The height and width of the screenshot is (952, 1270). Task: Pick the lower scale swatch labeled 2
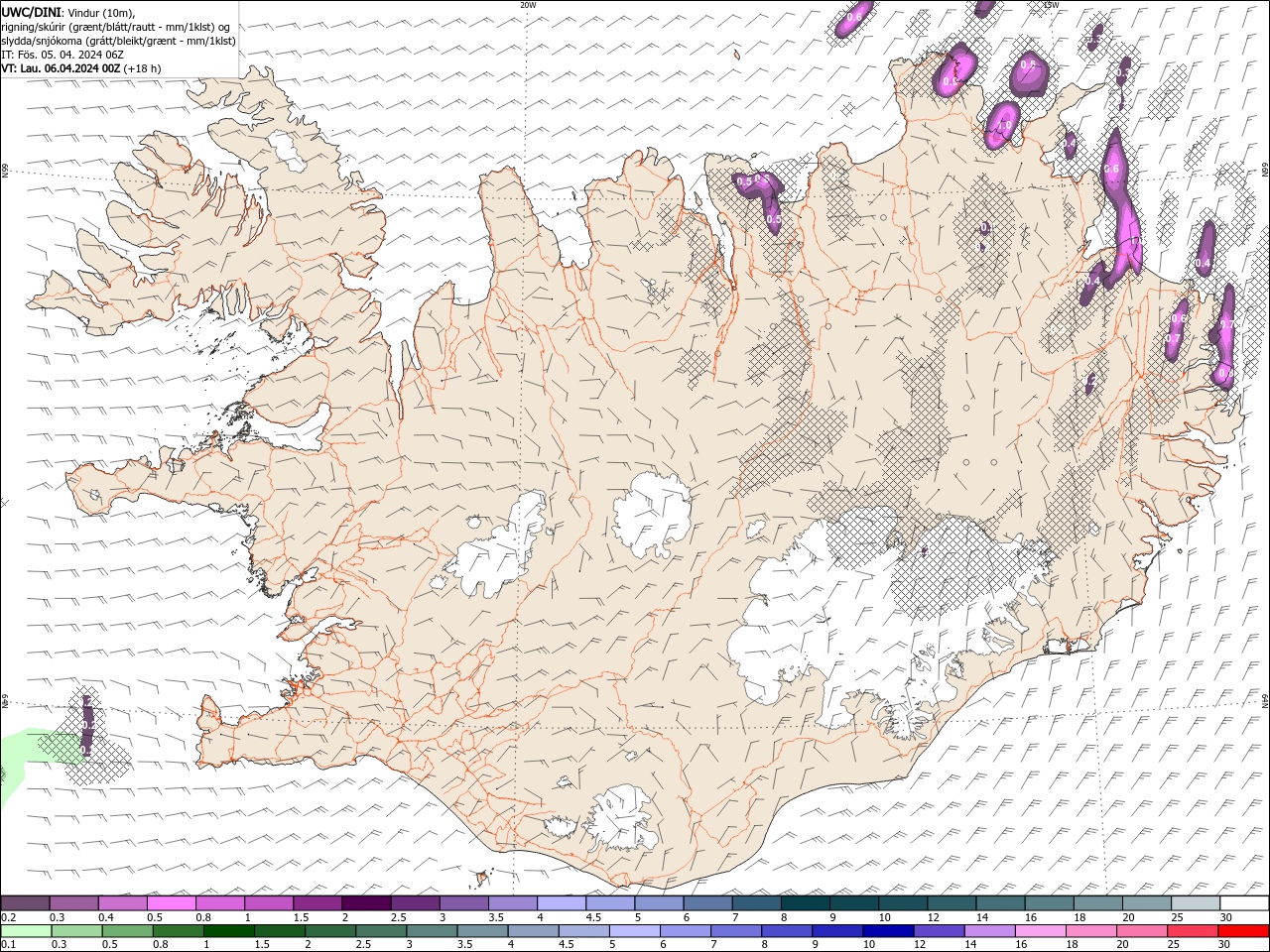click(x=331, y=931)
